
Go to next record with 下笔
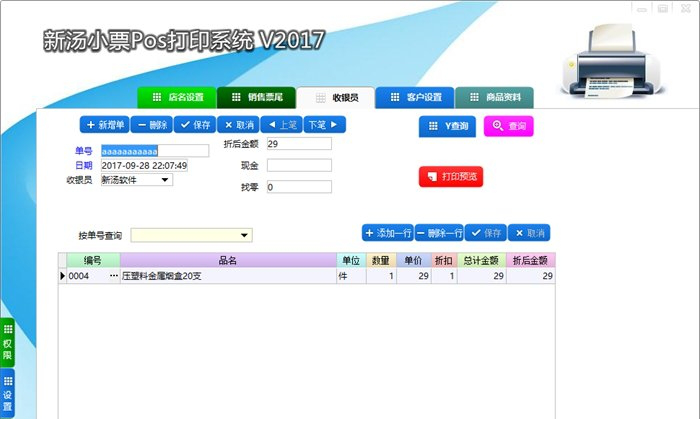325,125
